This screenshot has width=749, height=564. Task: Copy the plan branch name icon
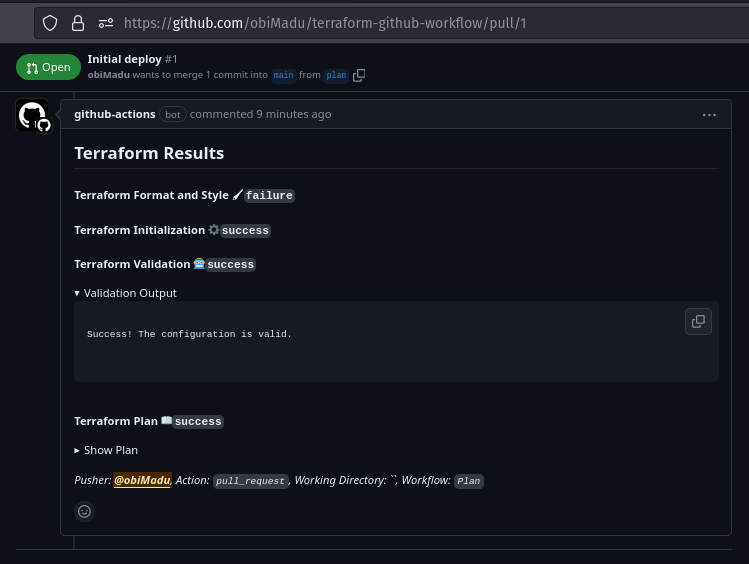click(359, 75)
